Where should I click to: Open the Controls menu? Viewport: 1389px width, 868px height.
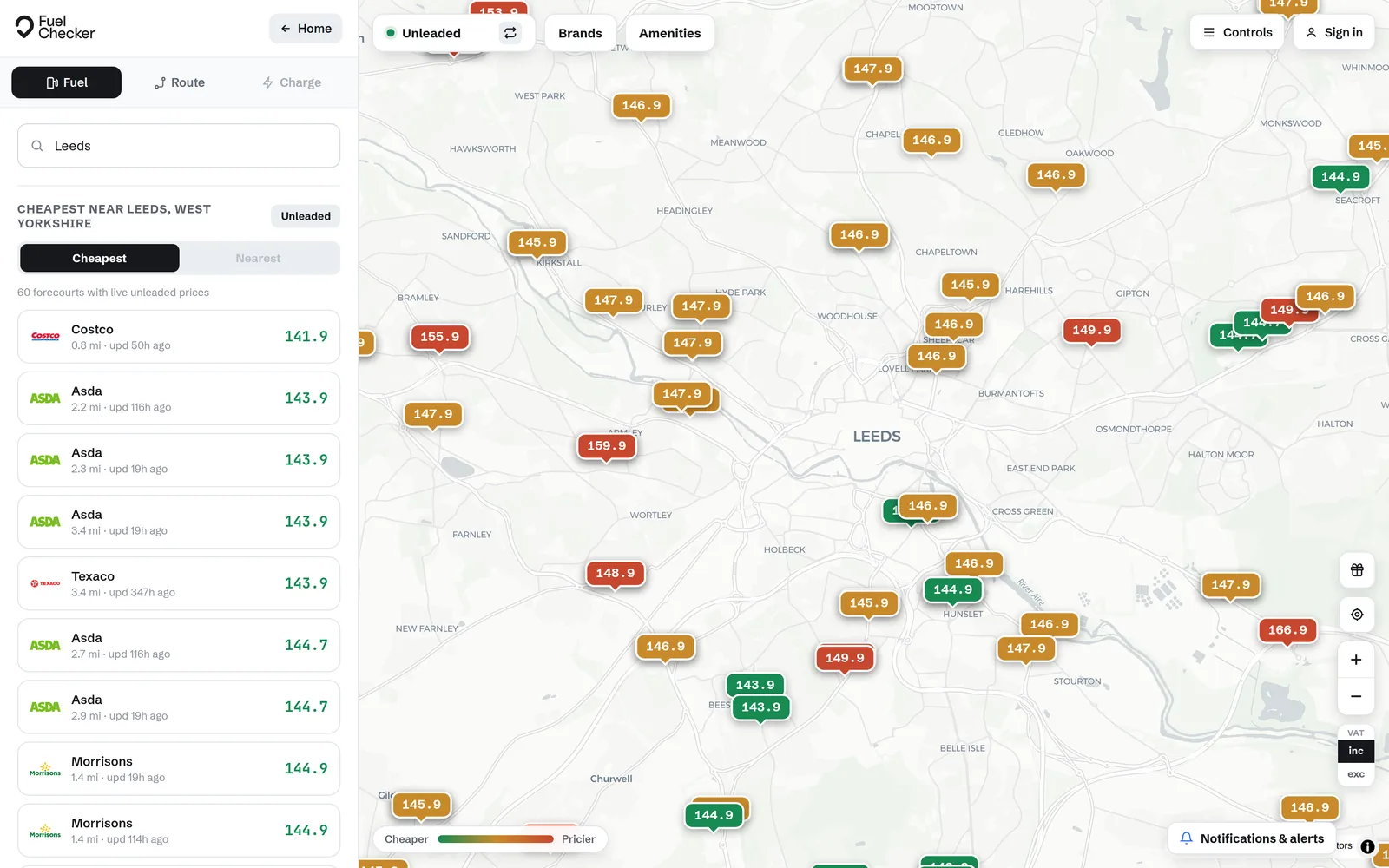pyautogui.click(x=1237, y=32)
